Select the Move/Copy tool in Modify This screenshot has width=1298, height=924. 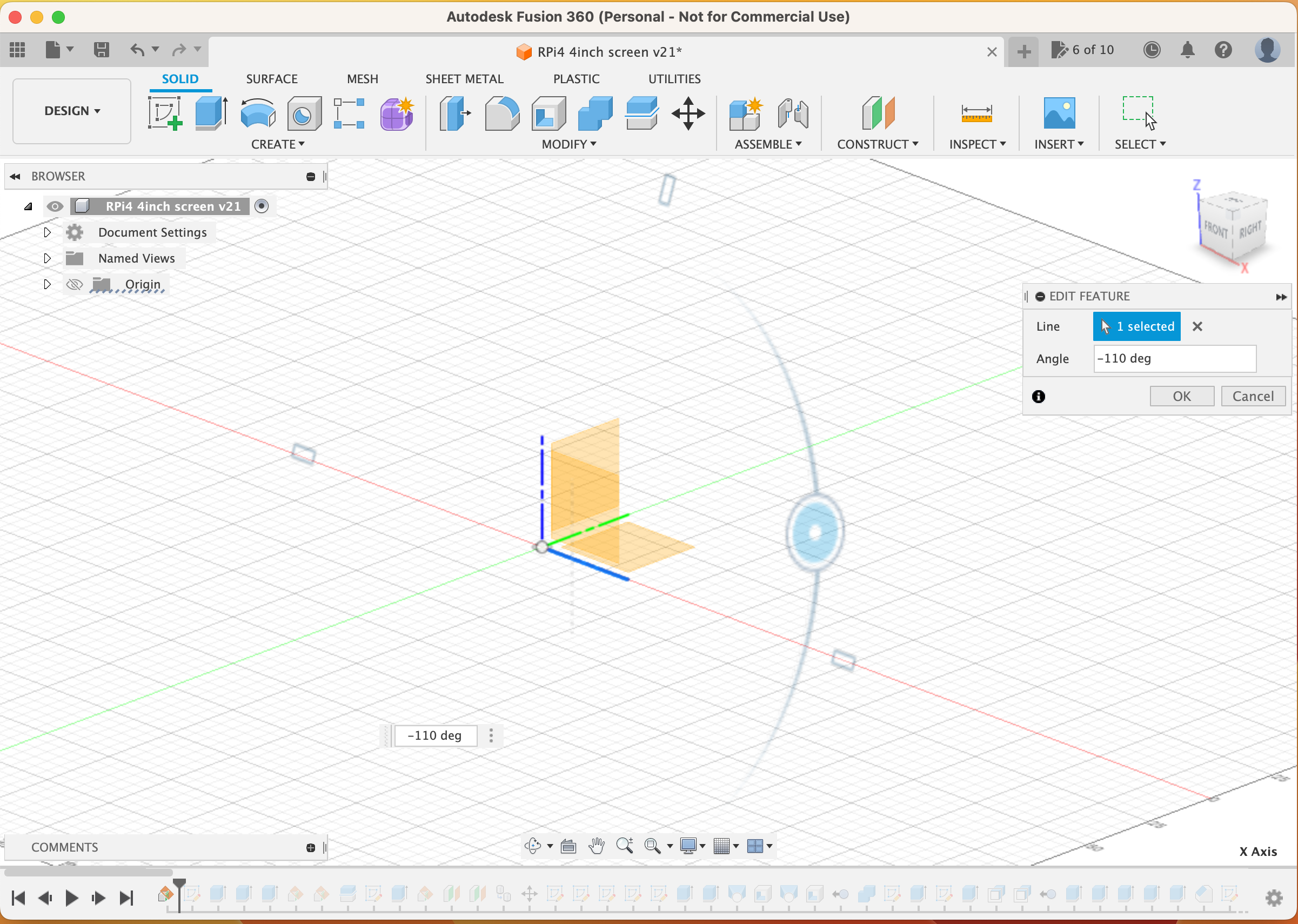tap(689, 113)
